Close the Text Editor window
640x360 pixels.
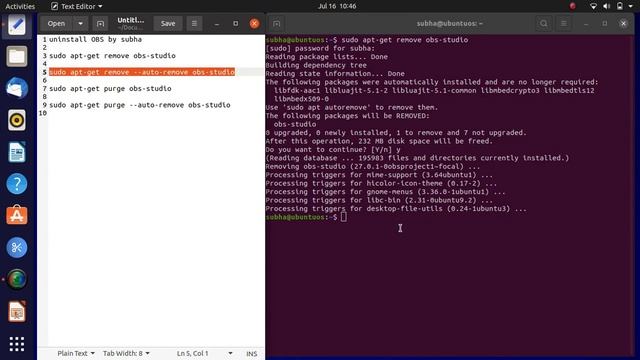[x=254, y=24]
